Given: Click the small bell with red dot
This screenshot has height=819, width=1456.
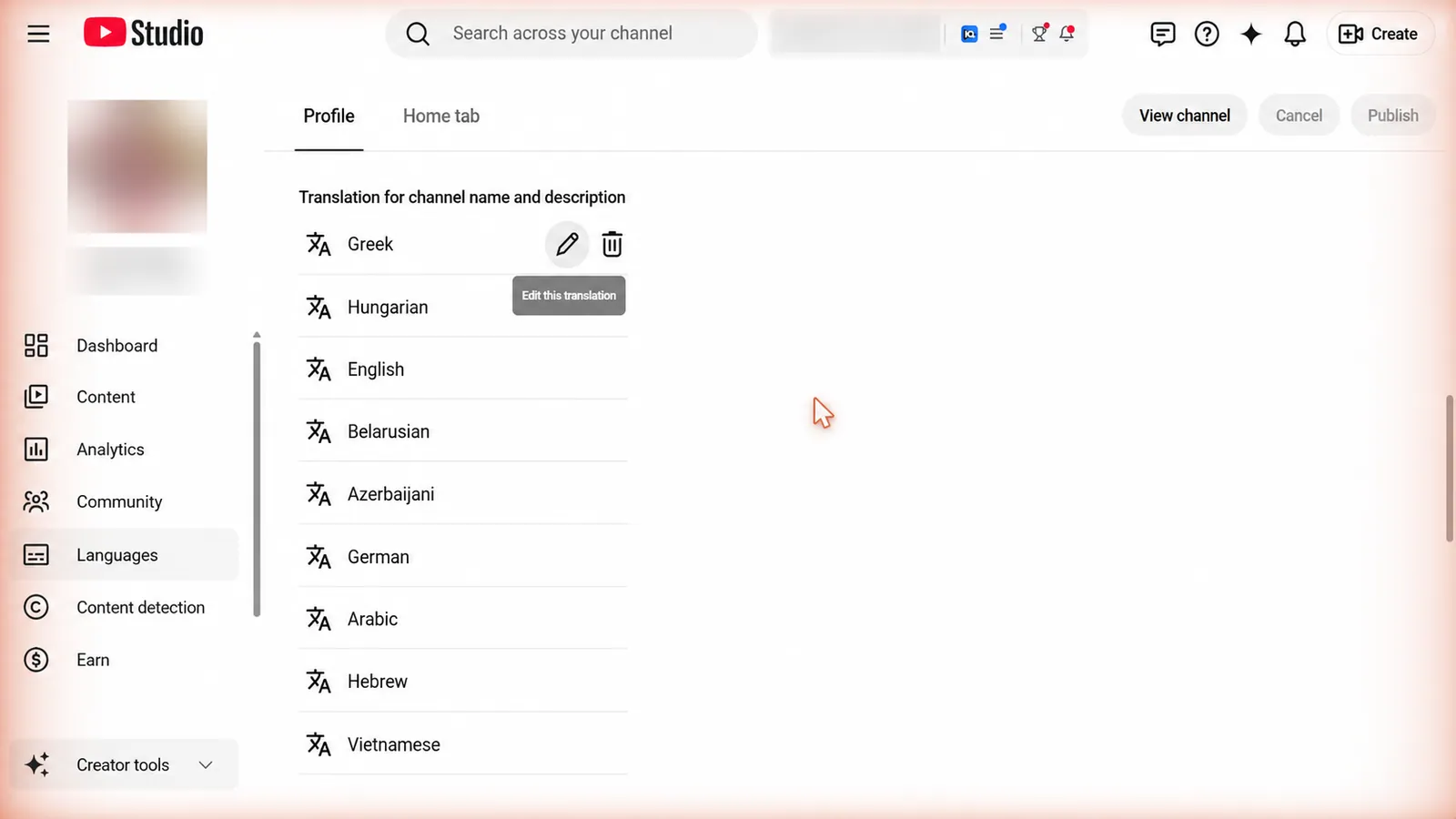Looking at the screenshot, I should click(1067, 34).
